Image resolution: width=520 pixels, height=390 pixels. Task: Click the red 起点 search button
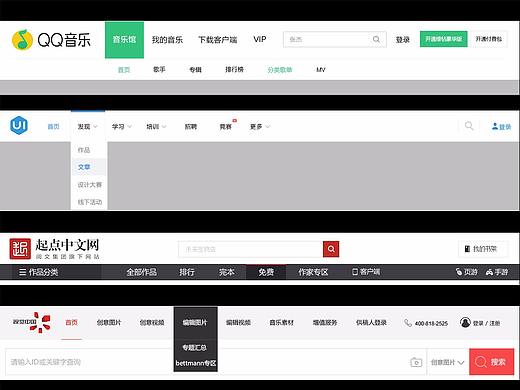click(x=331, y=249)
